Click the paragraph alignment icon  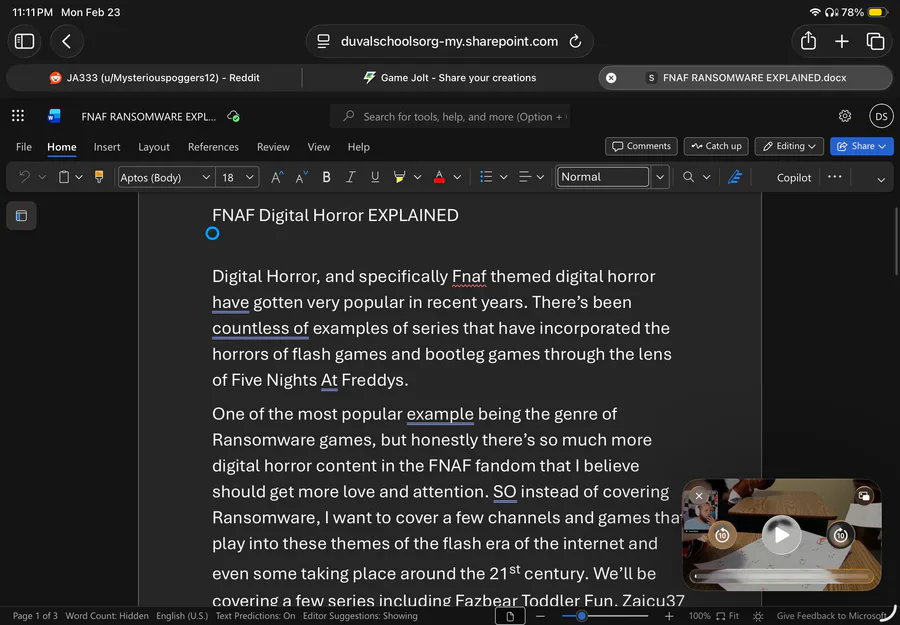point(524,177)
